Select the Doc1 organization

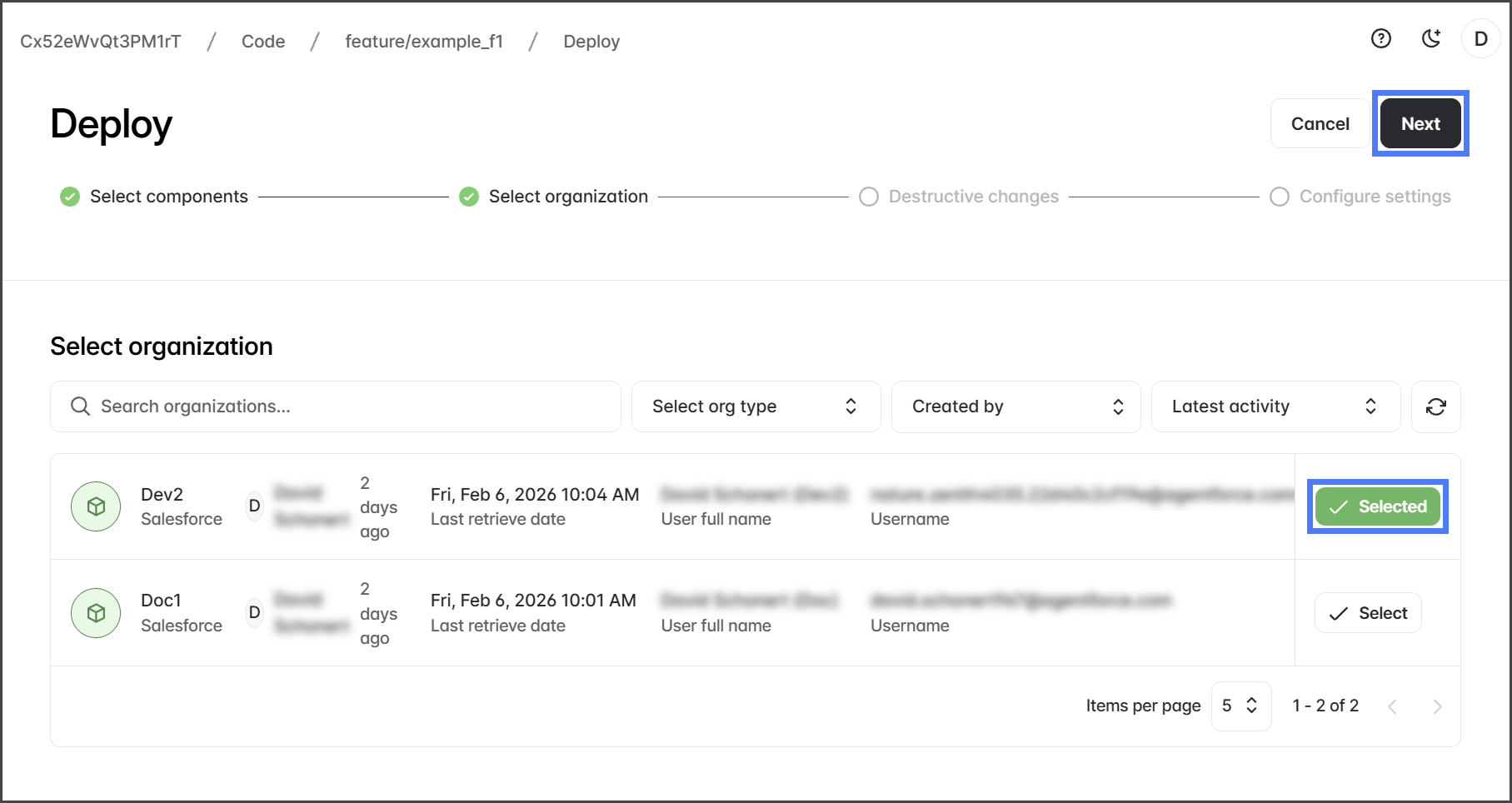click(1368, 613)
